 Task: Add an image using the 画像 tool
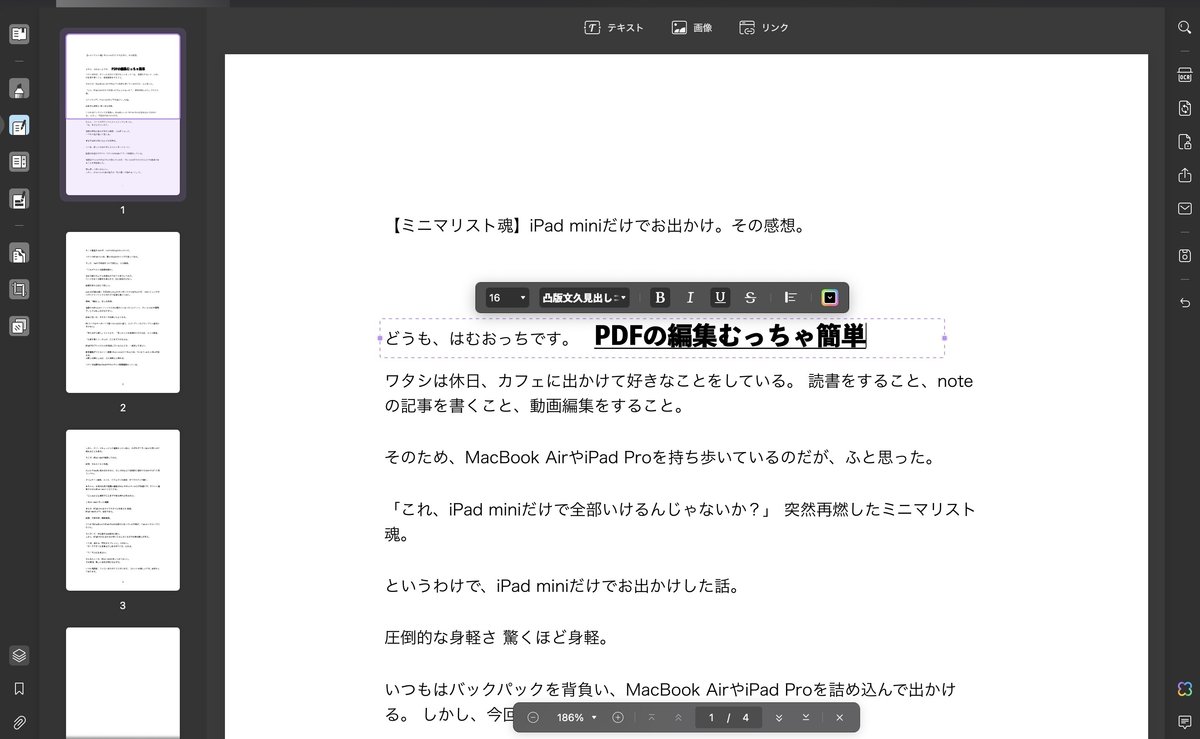click(692, 28)
